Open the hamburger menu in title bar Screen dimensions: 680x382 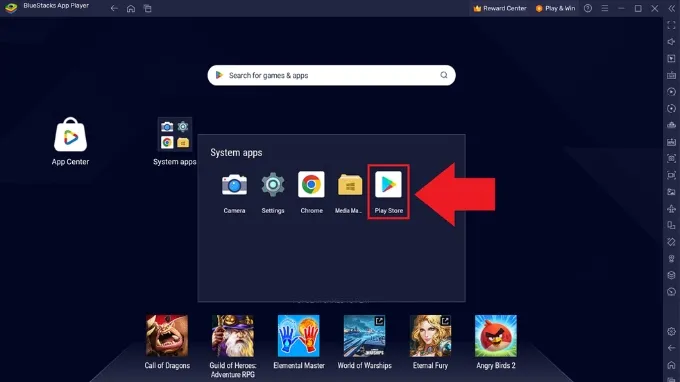[605, 8]
